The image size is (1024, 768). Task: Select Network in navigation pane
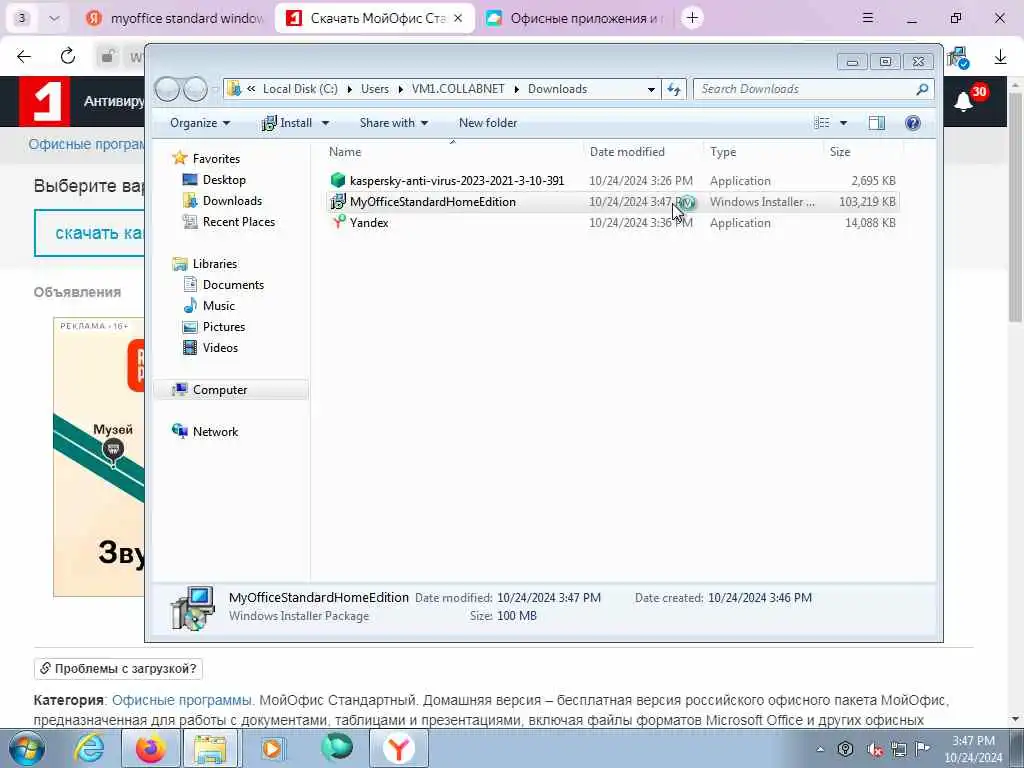point(215,432)
